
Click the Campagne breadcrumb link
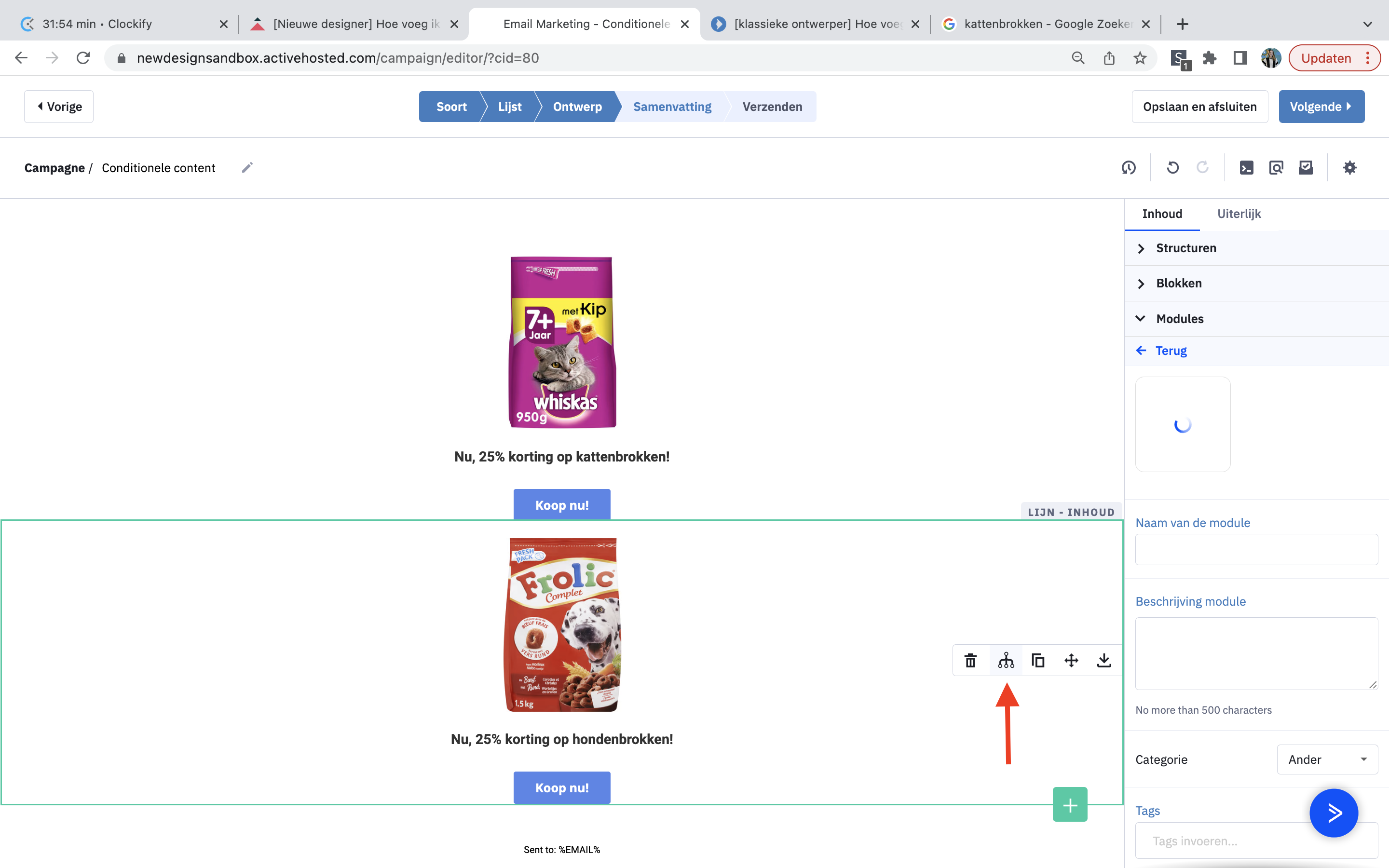[x=54, y=168]
